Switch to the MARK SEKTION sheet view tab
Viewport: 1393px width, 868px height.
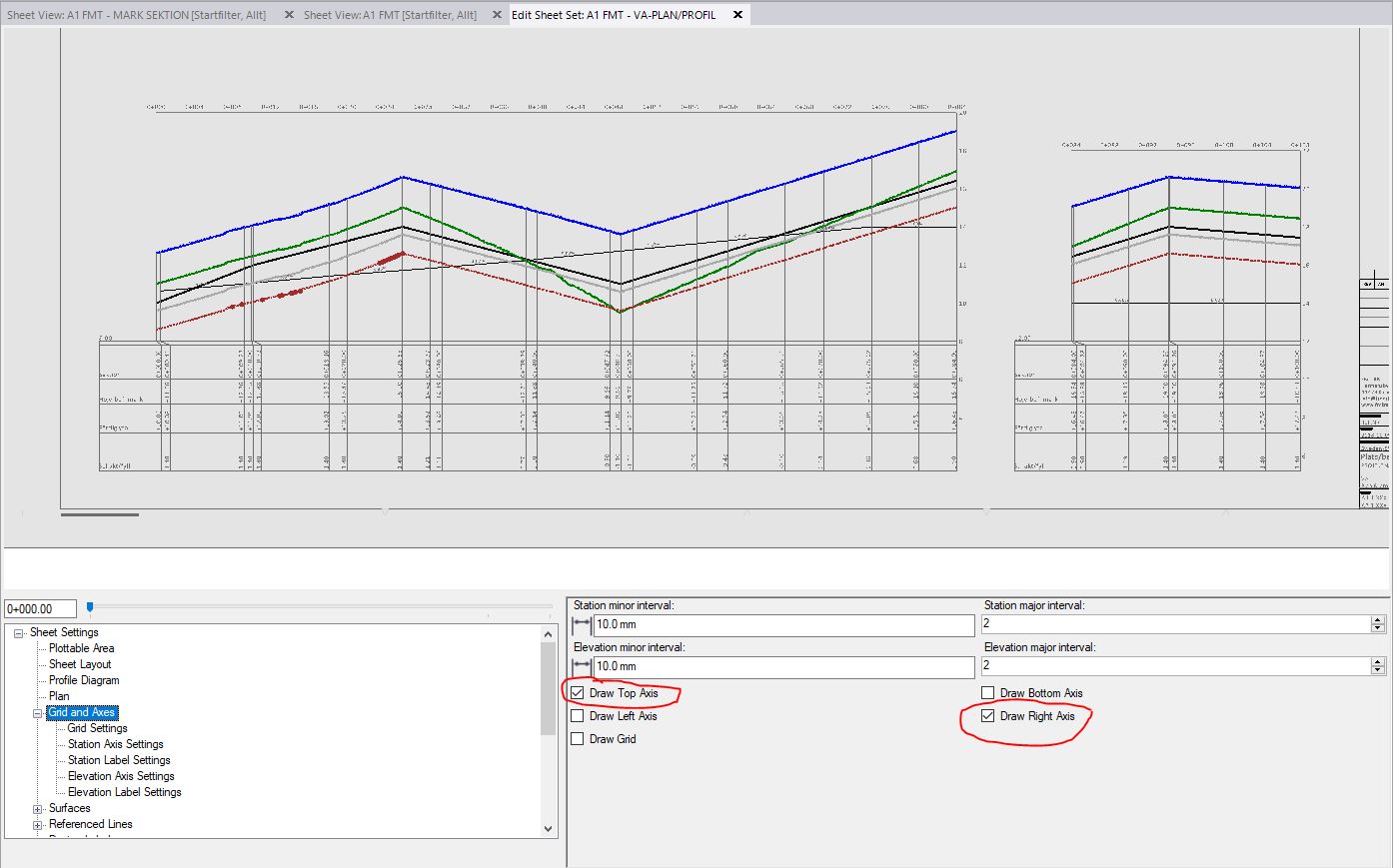point(140,14)
